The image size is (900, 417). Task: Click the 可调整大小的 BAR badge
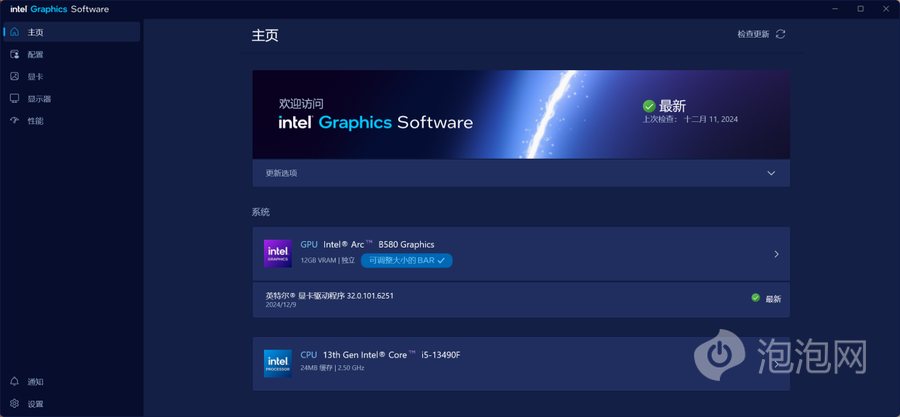point(406,260)
